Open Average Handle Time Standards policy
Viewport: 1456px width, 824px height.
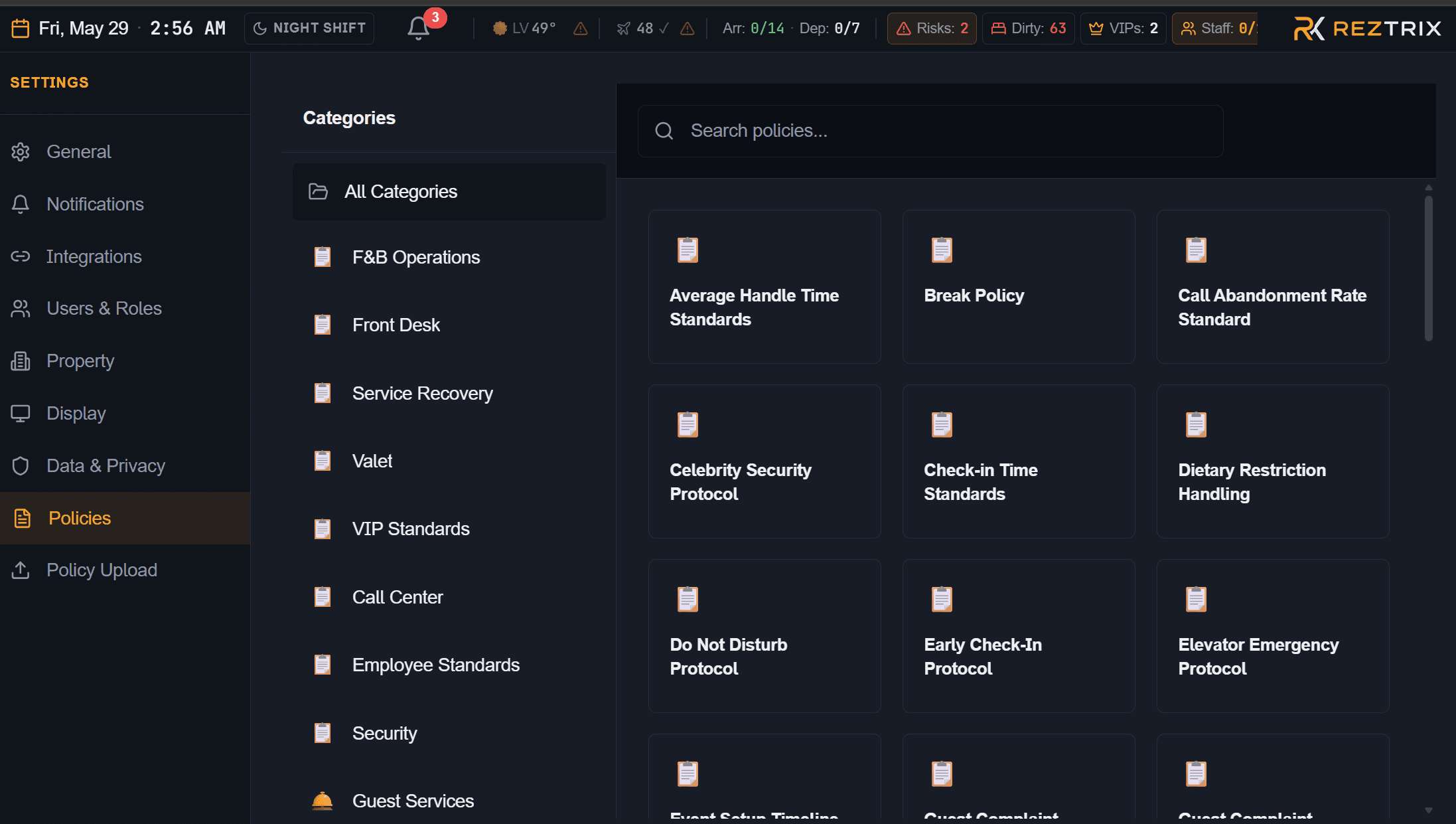click(764, 287)
